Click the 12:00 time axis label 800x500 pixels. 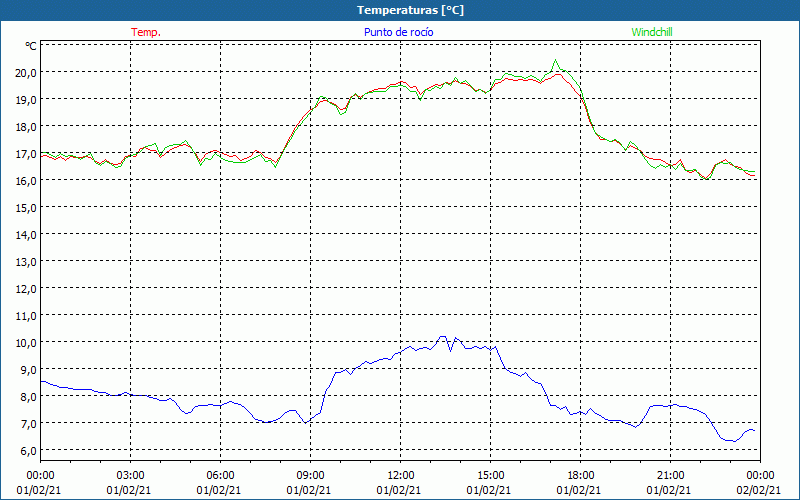point(401,476)
